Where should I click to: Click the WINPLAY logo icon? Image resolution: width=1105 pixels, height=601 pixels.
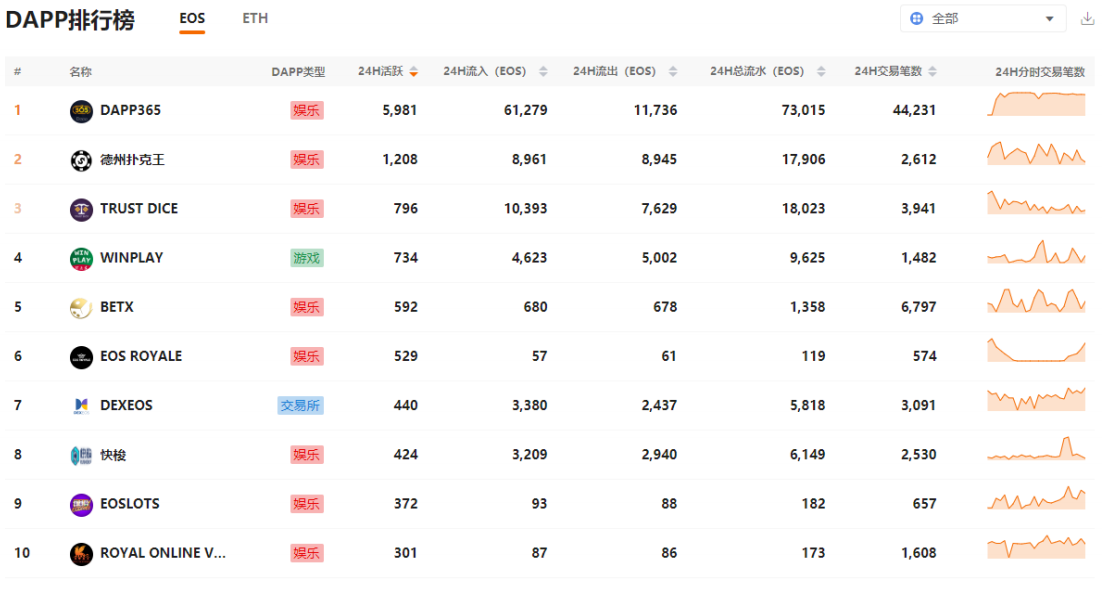81,259
